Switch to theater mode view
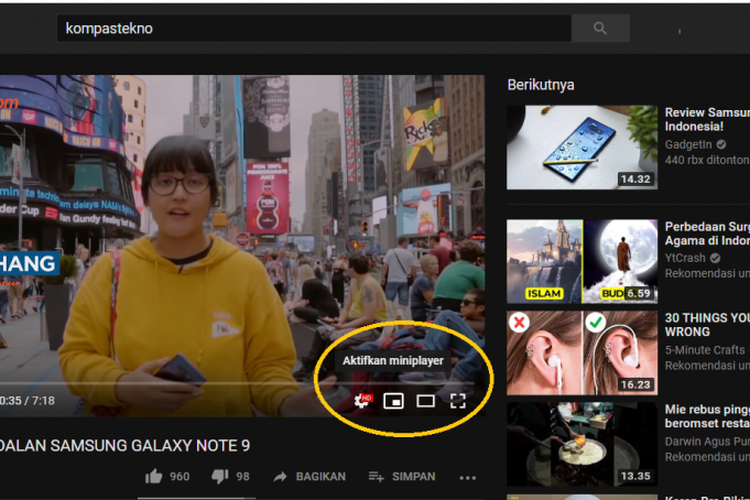This screenshot has height=500, width=750. [426, 401]
